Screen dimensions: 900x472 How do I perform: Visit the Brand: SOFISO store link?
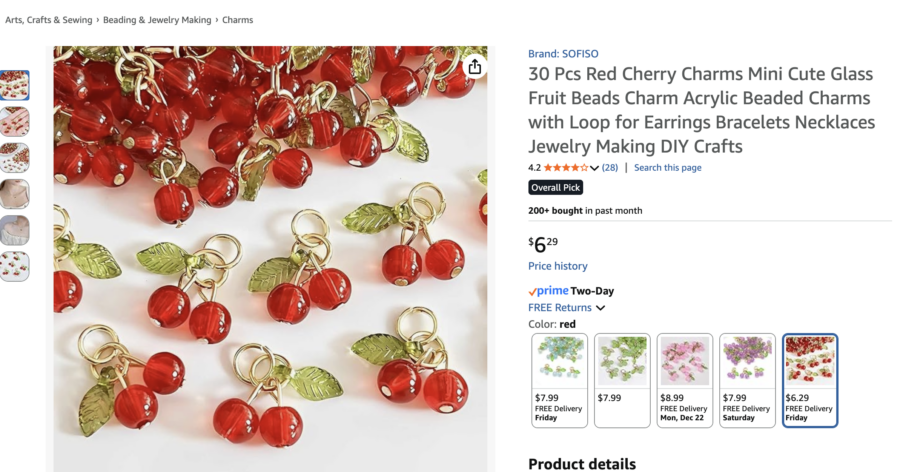563,54
